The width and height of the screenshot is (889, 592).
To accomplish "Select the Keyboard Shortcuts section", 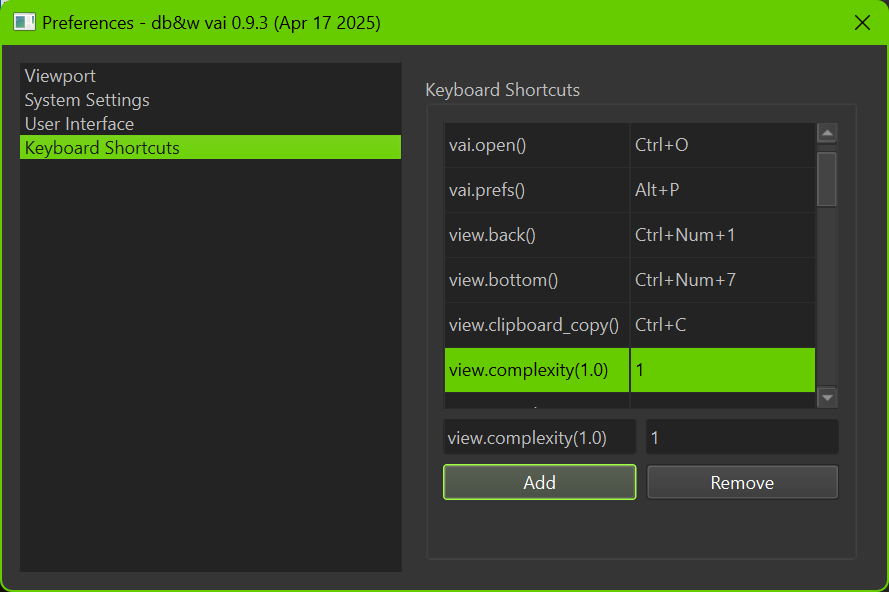I will 210,147.
